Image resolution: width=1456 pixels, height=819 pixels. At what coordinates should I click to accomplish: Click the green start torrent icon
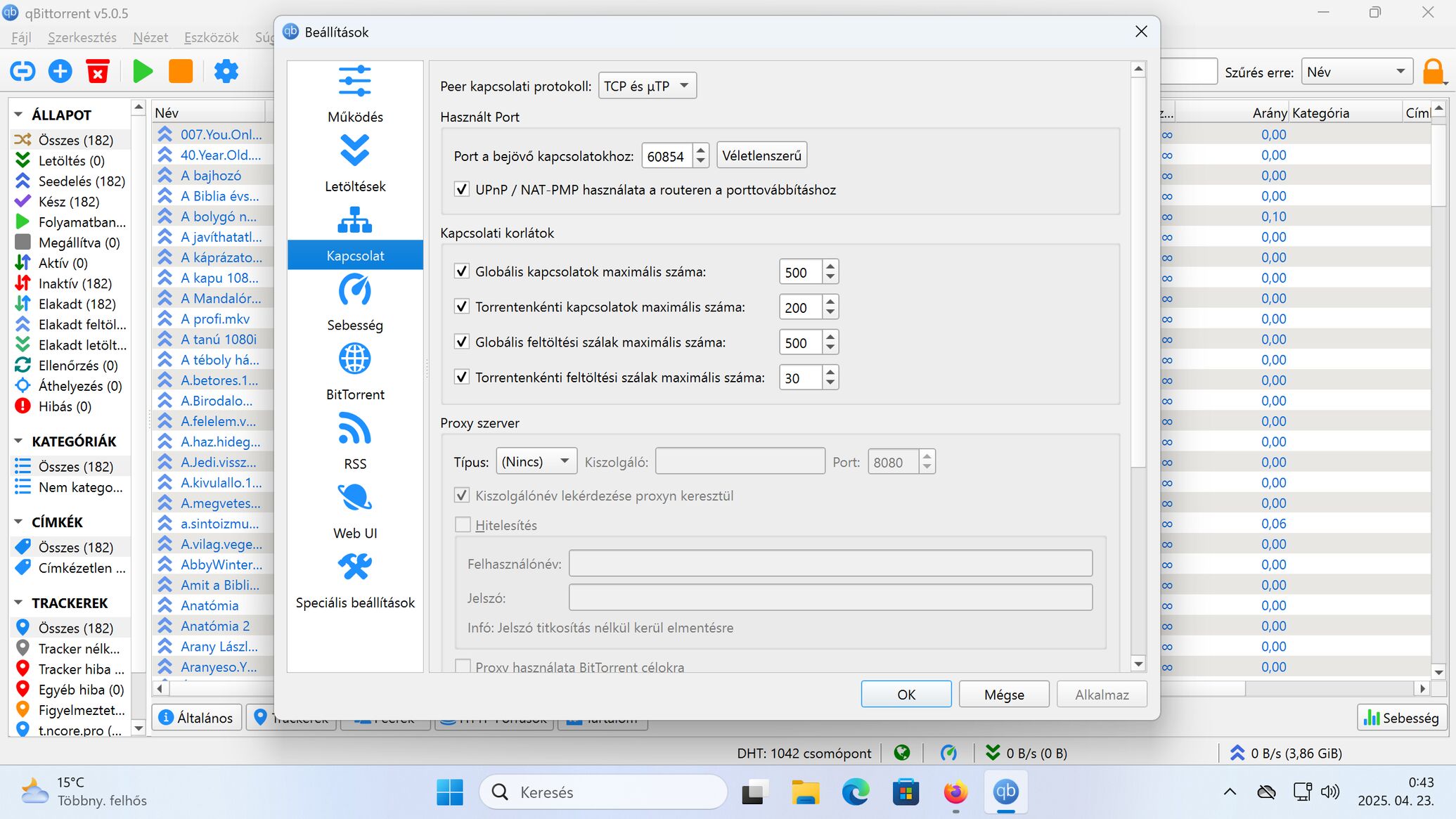point(143,71)
